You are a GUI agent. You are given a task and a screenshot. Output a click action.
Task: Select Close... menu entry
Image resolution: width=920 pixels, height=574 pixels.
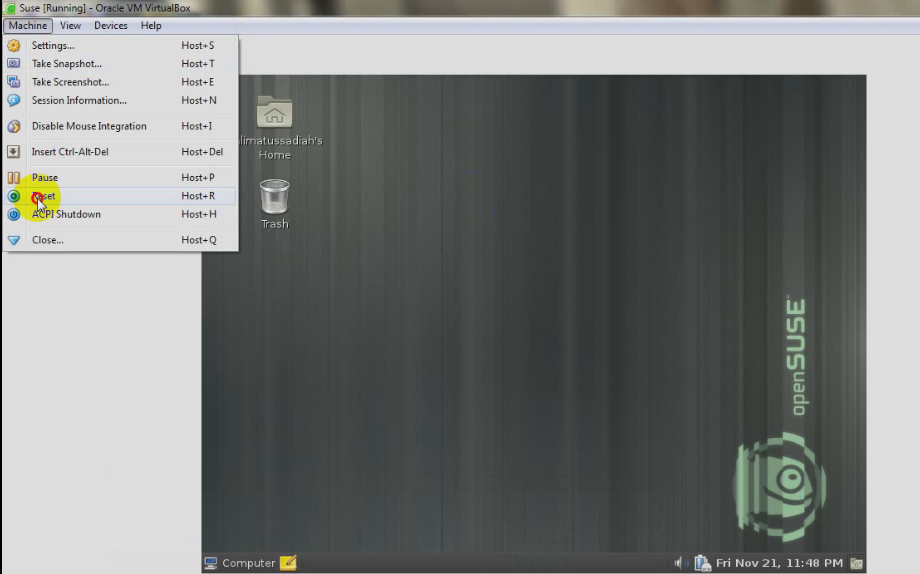(120, 240)
